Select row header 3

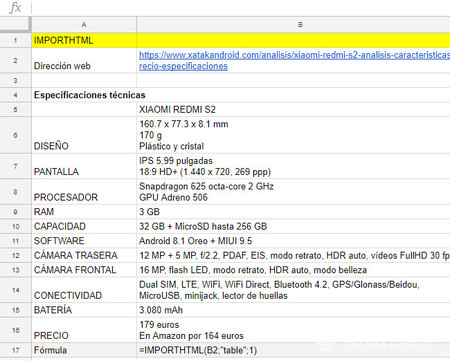[x=15, y=80]
